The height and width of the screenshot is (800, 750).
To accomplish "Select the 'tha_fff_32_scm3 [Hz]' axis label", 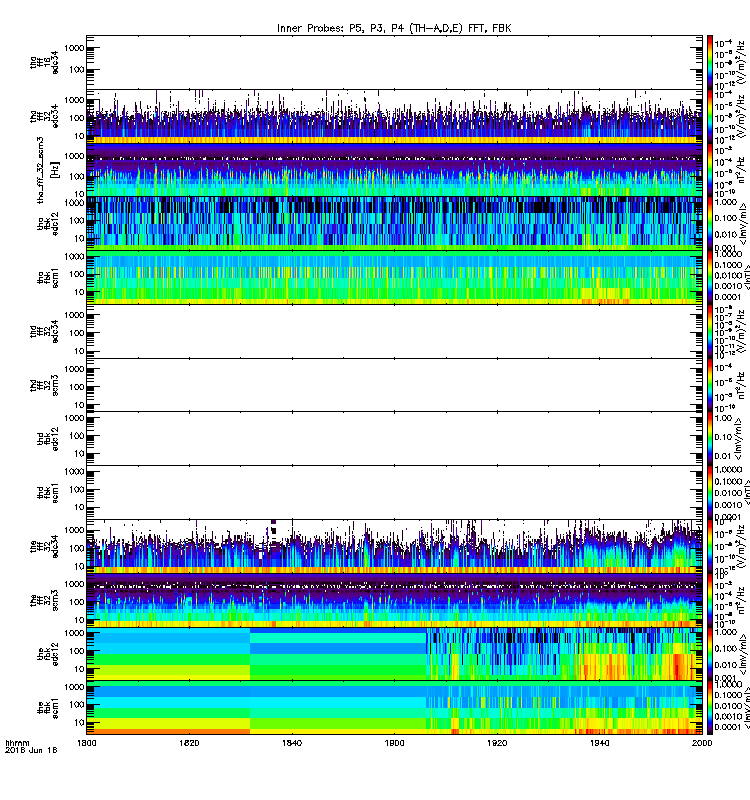I will point(47,170).
